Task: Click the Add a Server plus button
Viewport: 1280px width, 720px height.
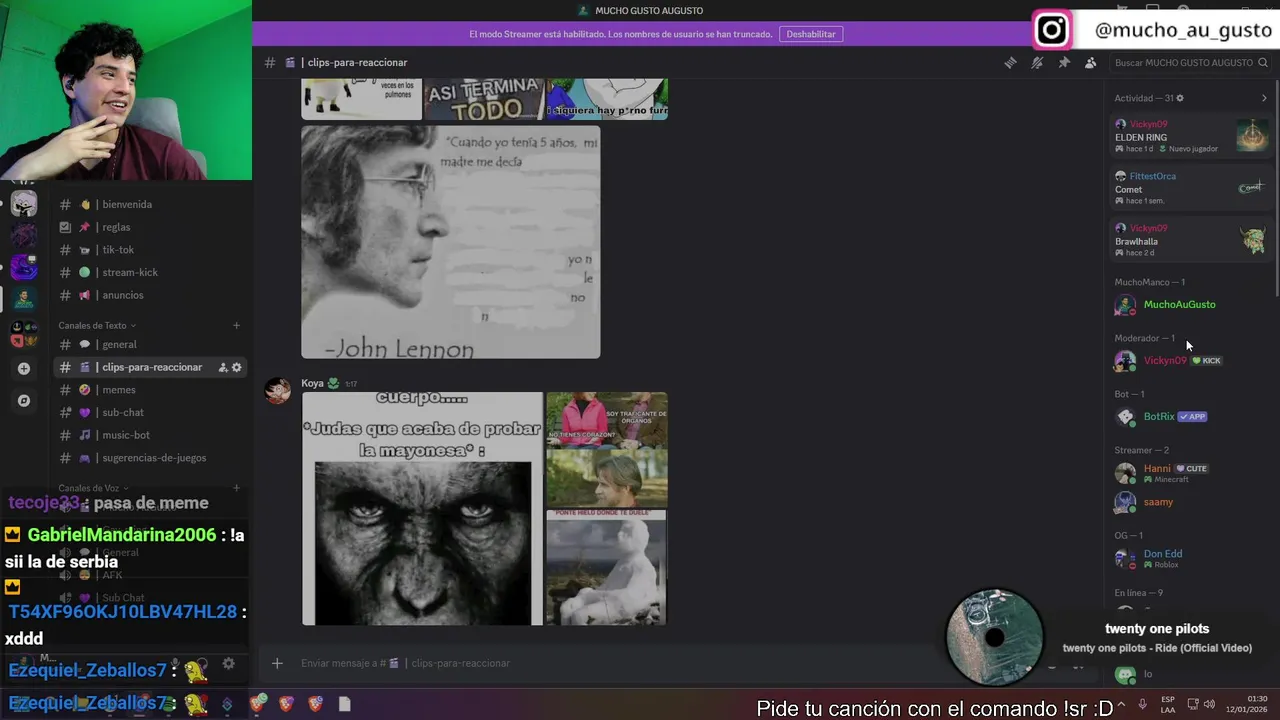Action: (x=24, y=368)
